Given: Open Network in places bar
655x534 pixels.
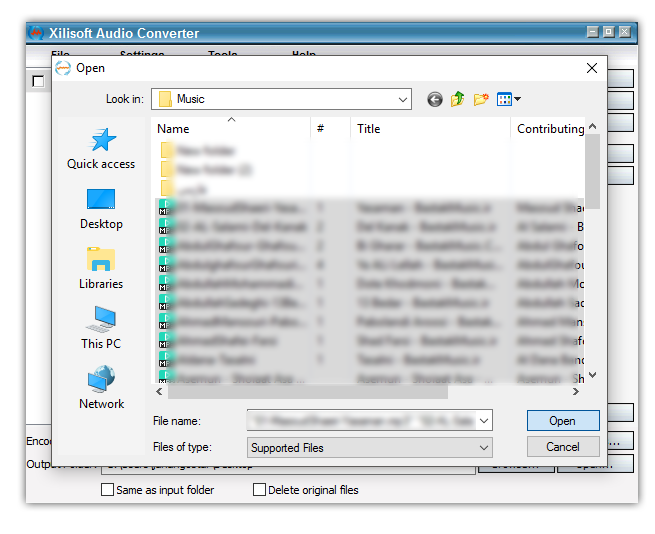Looking at the screenshot, I should [101, 388].
